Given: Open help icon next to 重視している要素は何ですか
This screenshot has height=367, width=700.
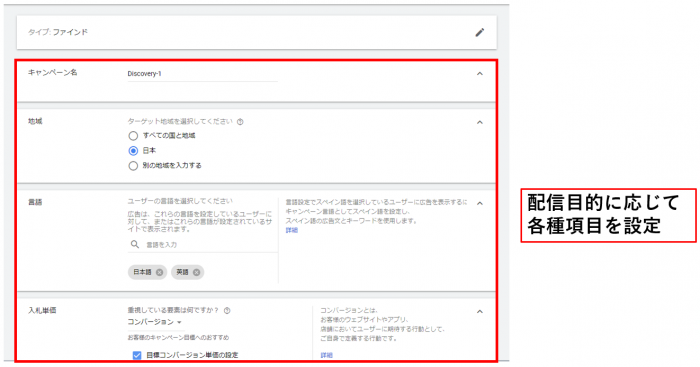Looking at the screenshot, I should (227, 311).
